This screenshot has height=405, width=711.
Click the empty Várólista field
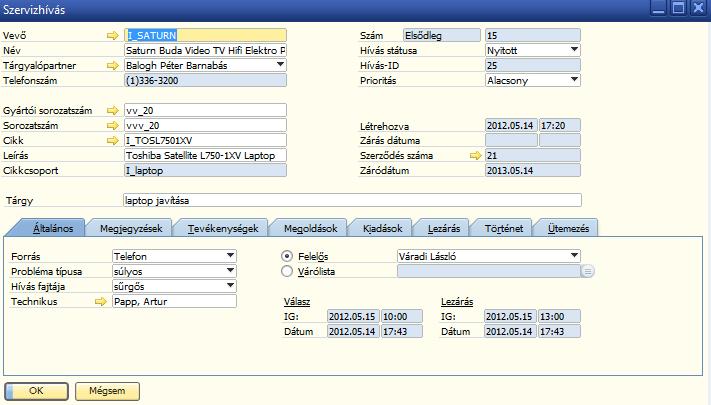pos(489,271)
